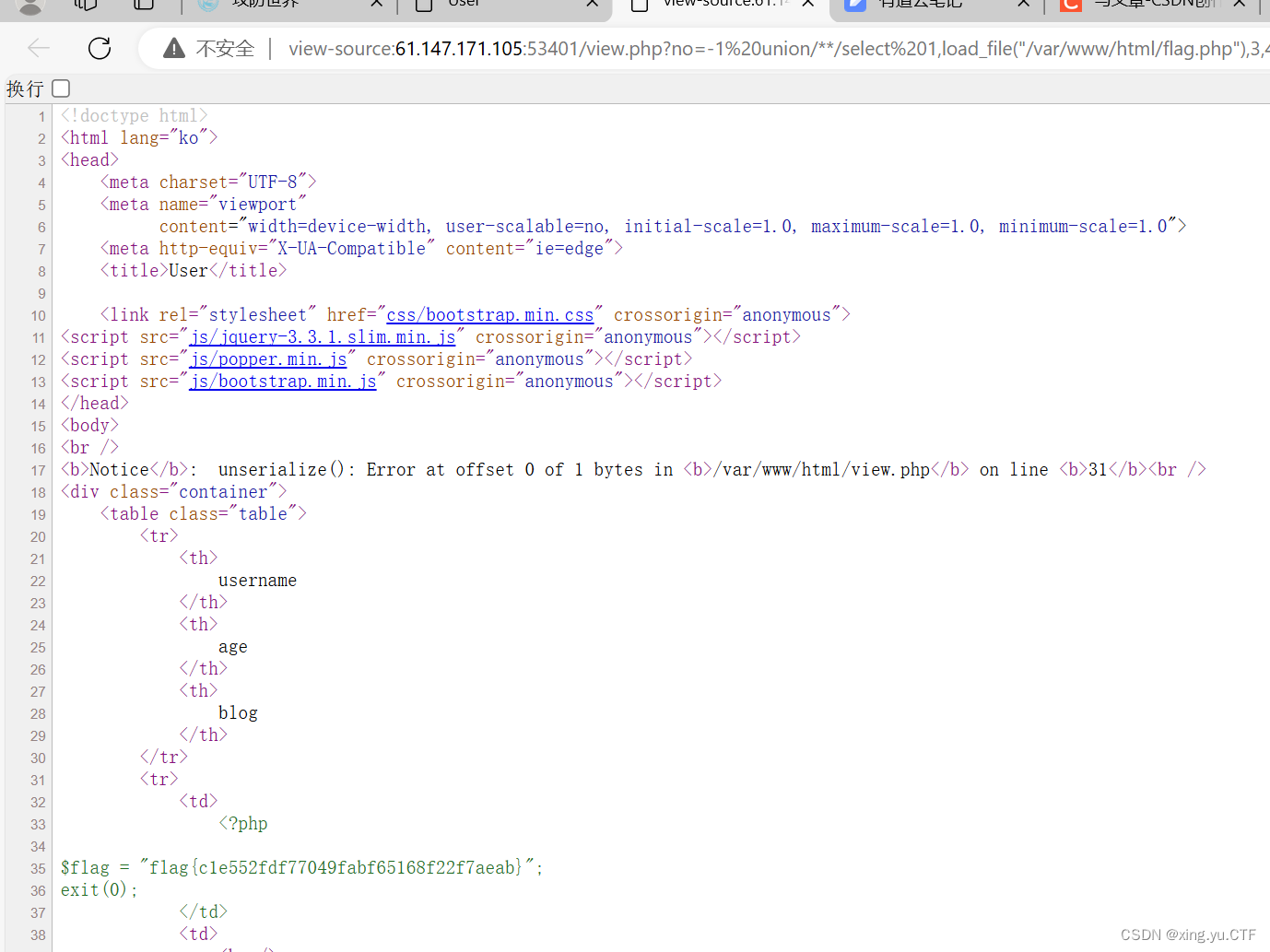Screen dimensions: 1270x952
Task: Open the css/bootstrap.min.css link
Action: coord(490,315)
